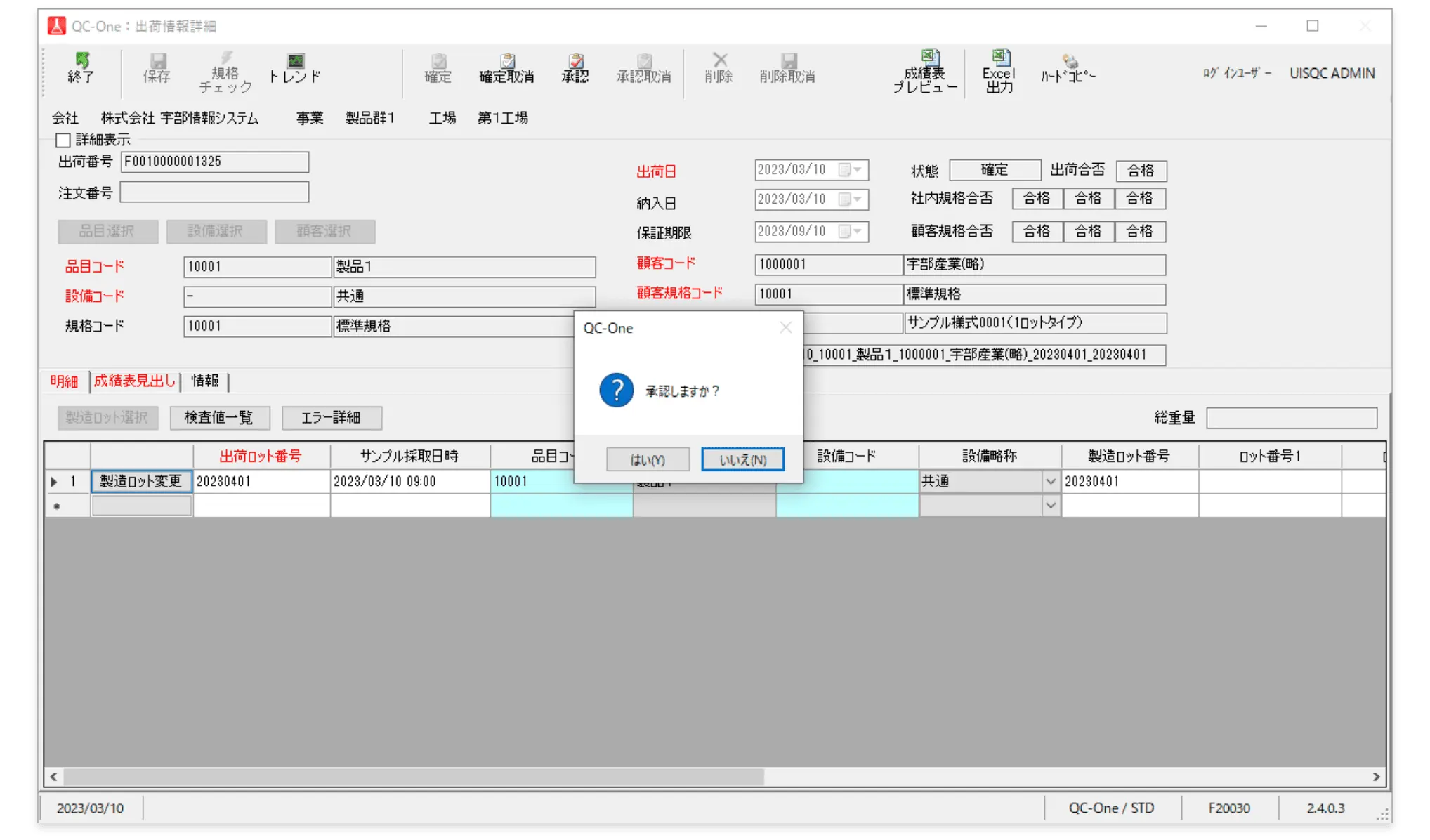Click はい(Y) in the confirmation dialog
Image resolution: width=1430 pixels, height=840 pixels.
[648, 459]
